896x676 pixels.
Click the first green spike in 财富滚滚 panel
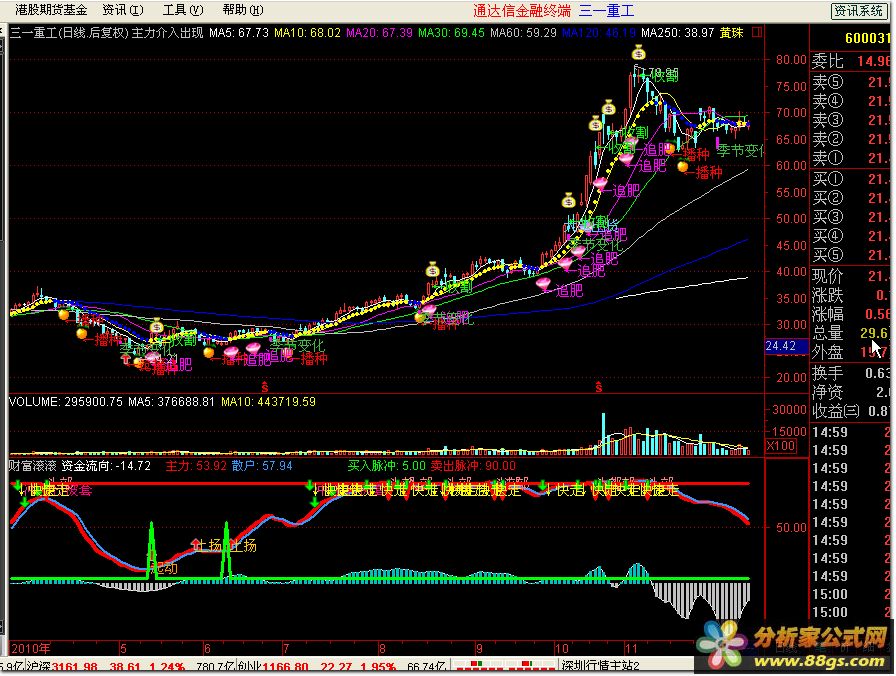point(151,549)
